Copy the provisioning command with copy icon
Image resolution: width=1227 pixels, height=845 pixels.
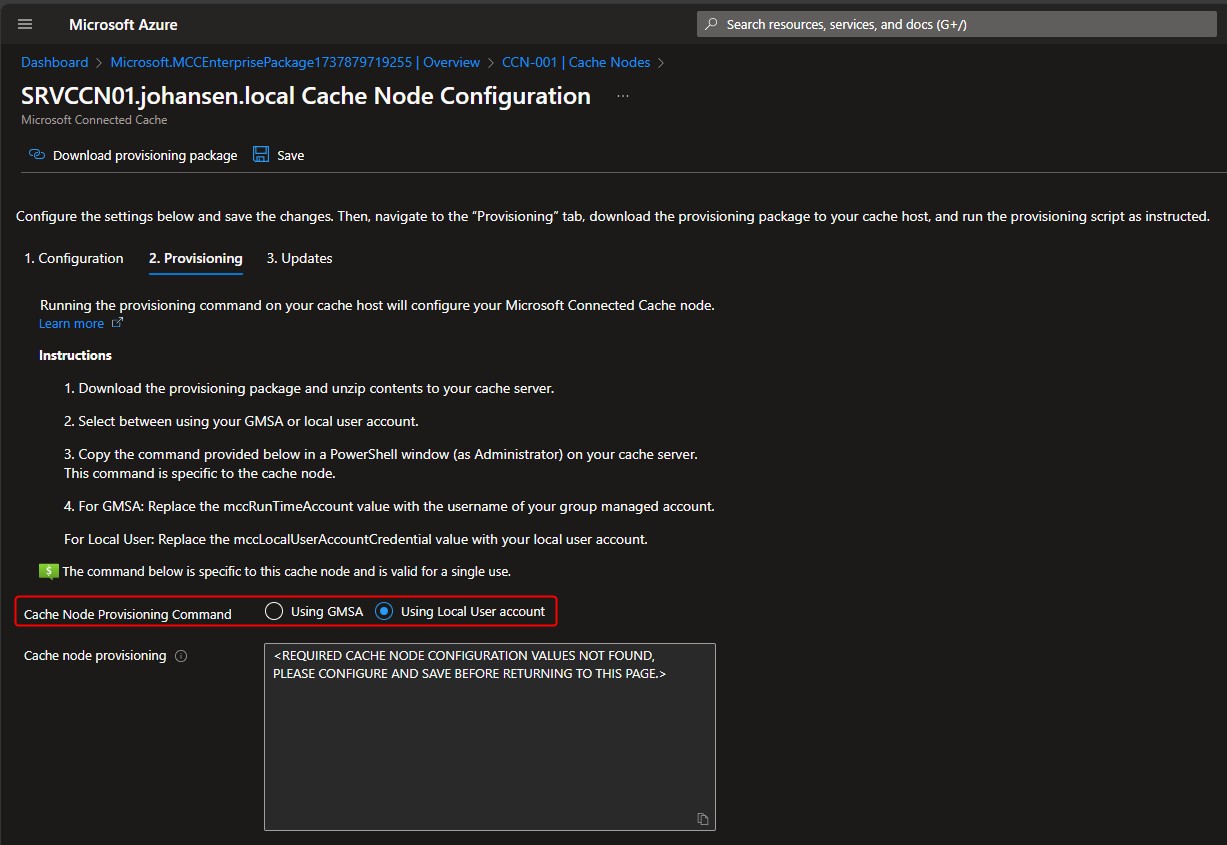point(703,819)
